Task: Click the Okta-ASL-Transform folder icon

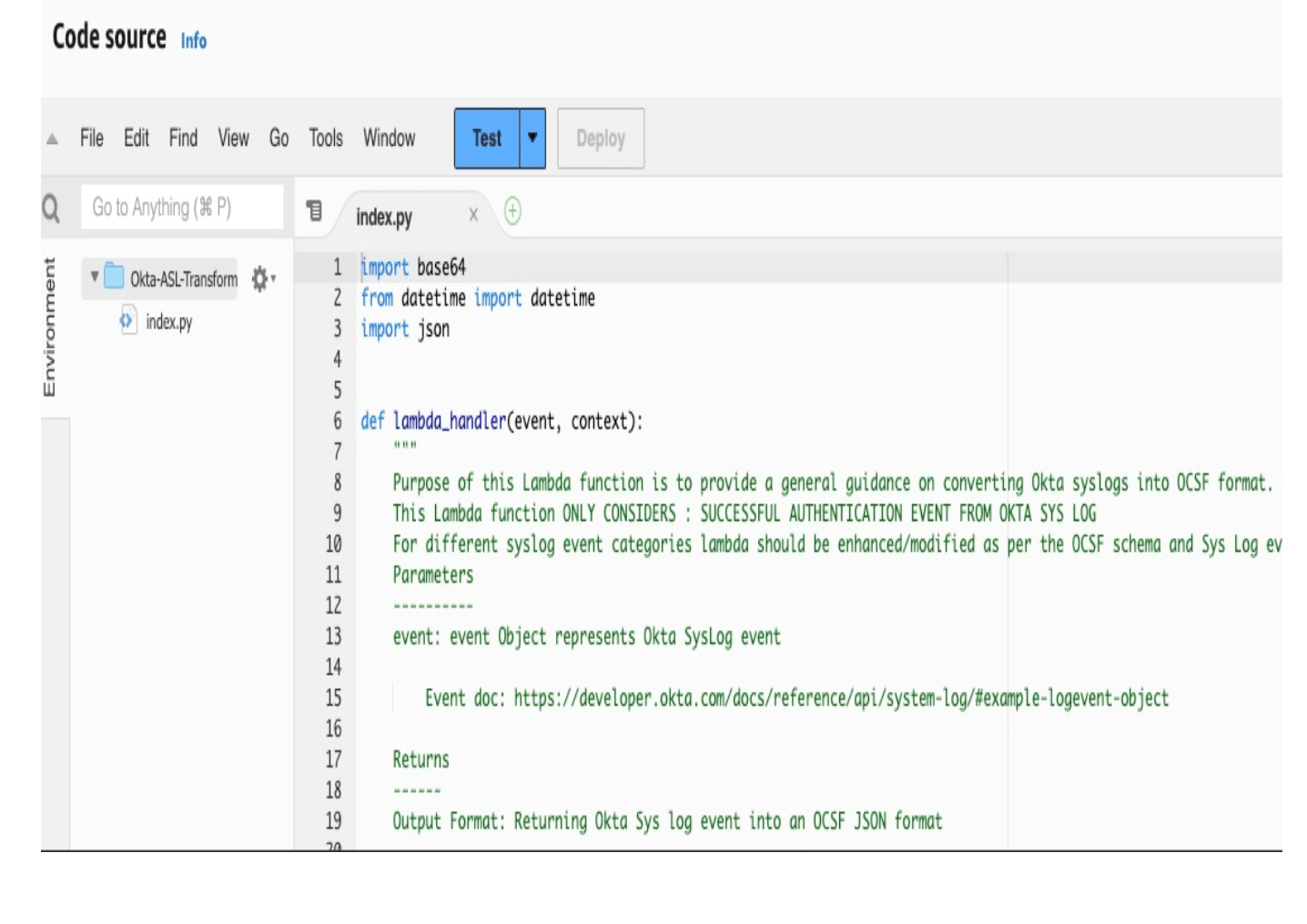Action: pyautogui.click(x=115, y=277)
